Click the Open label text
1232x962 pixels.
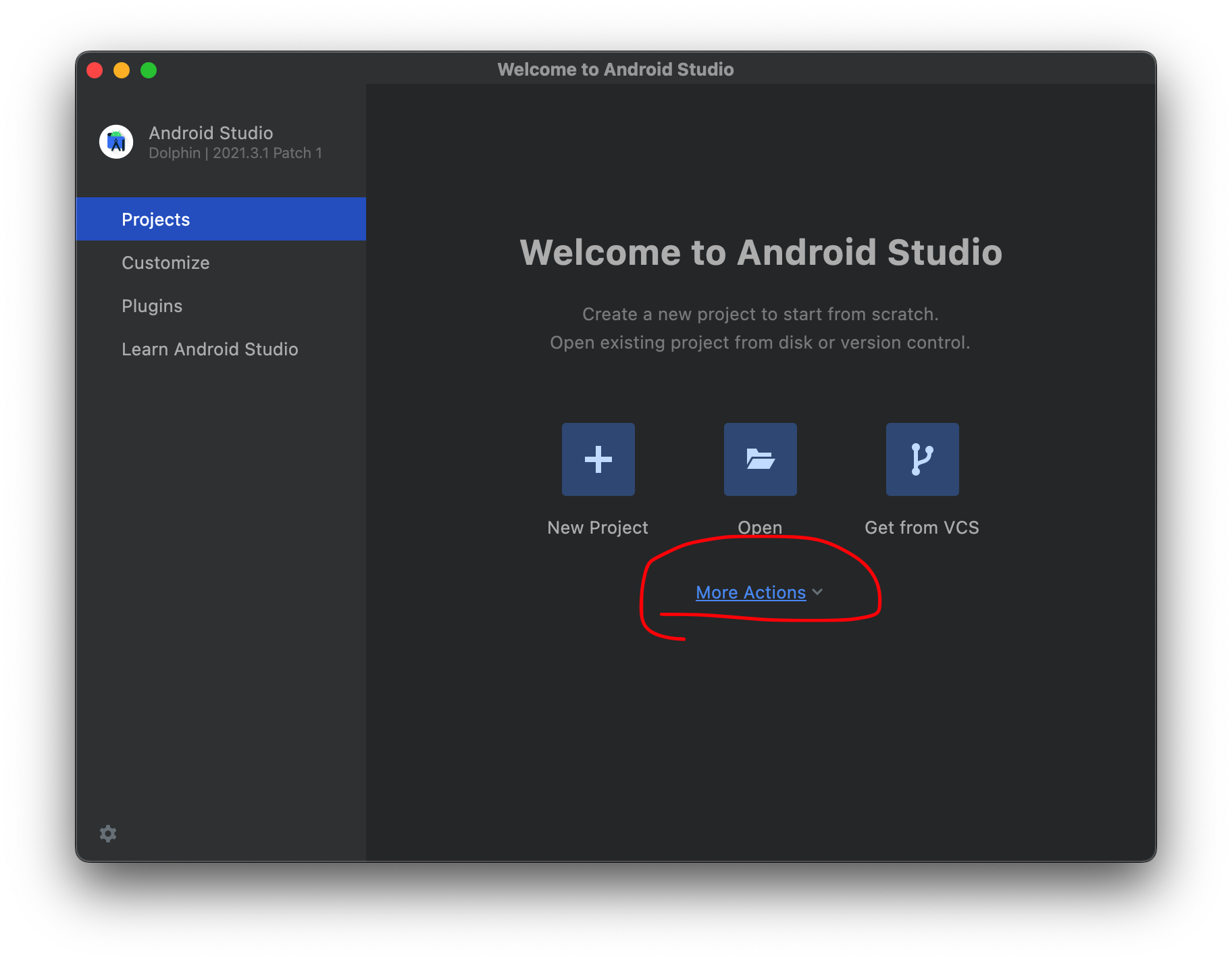tap(760, 528)
